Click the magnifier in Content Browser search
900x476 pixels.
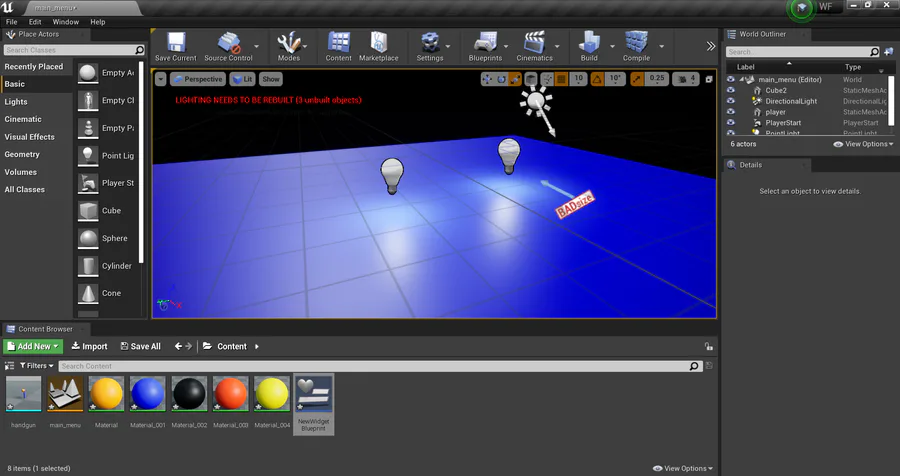coord(694,366)
